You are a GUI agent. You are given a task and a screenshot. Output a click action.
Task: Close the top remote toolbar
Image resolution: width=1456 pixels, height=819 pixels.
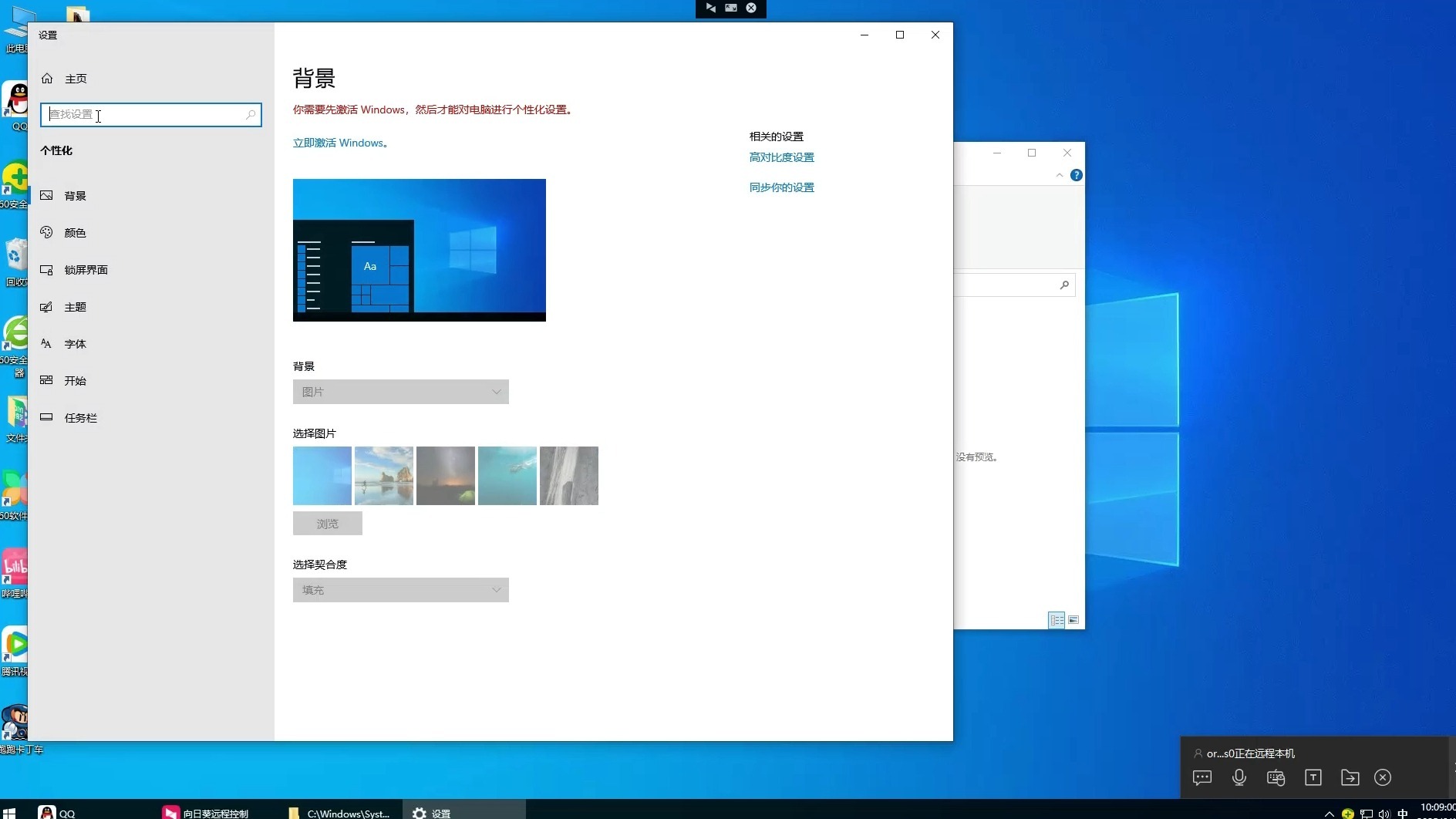(x=751, y=8)
